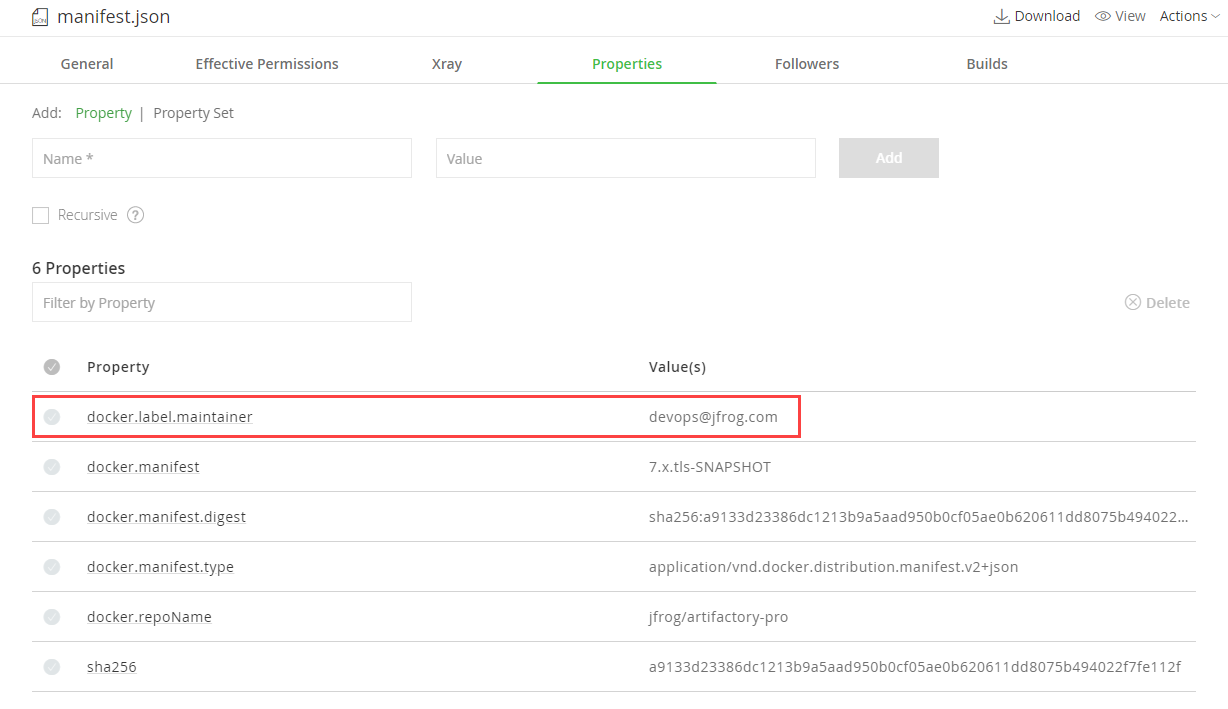Open the Actions dropdown menu
Viewport: 1228px width, 709px height.
point(1188,16)
